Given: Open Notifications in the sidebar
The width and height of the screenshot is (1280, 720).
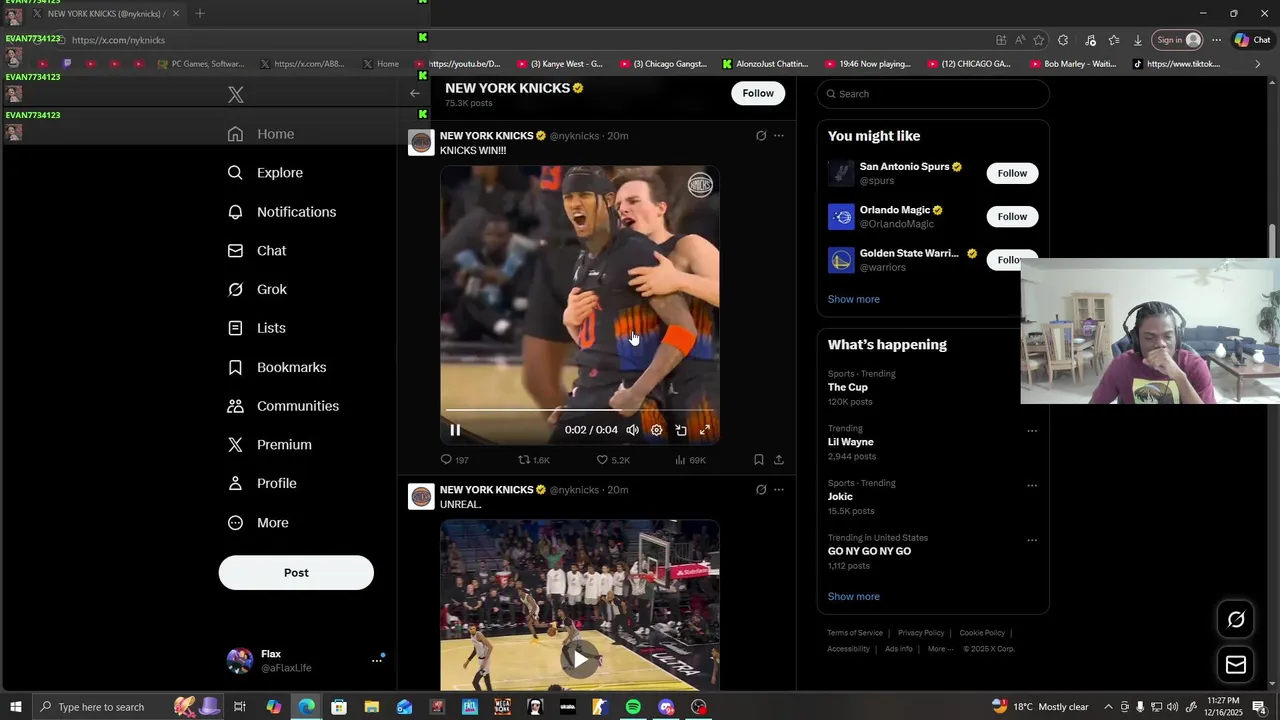Looking at the screenshot, I should pyautogui.click(x=281, y=212).
